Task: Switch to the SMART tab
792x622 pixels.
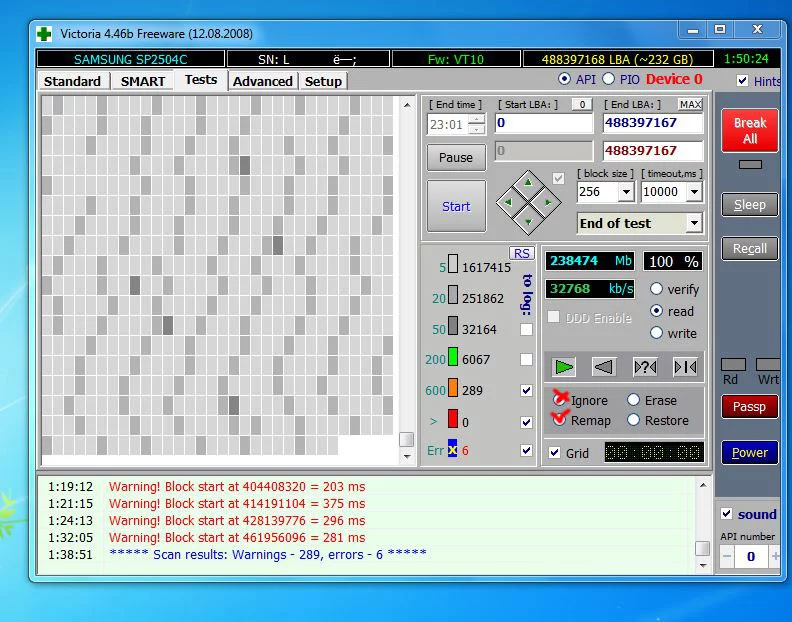Action: [x=143, y=81]
